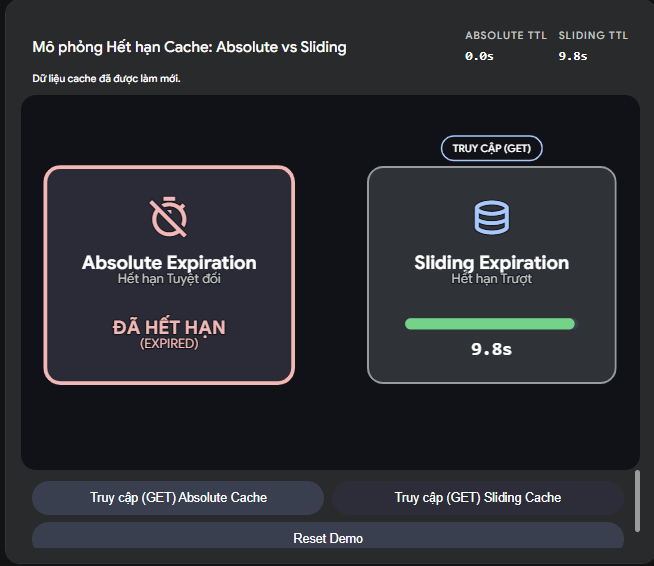Click the Reset Demo button
Screen dimensions: 654x566
[328, 537]
